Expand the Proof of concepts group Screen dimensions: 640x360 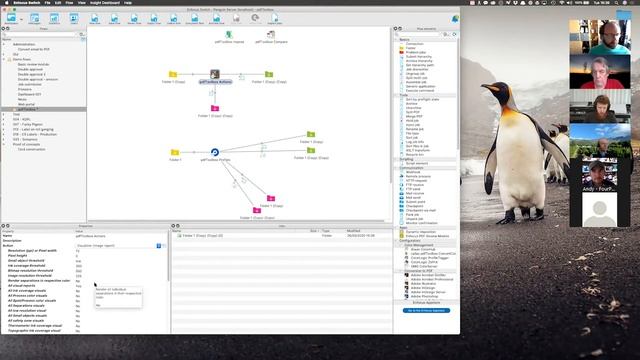tap(4, 144)
